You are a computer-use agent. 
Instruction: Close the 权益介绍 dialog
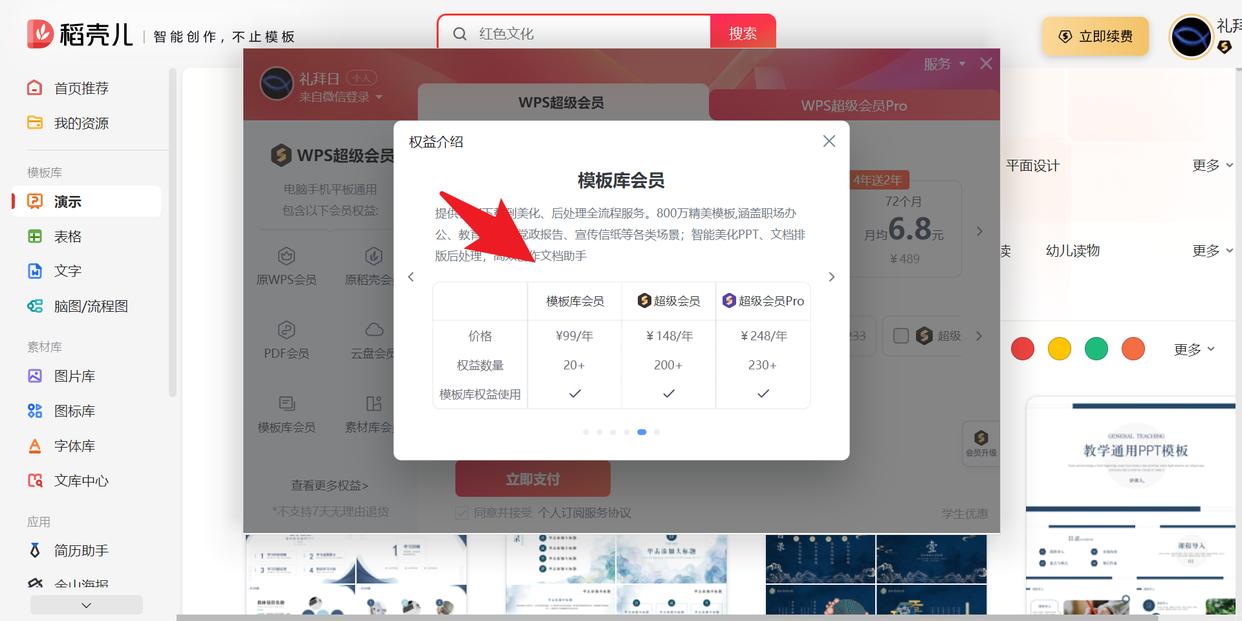829,141
